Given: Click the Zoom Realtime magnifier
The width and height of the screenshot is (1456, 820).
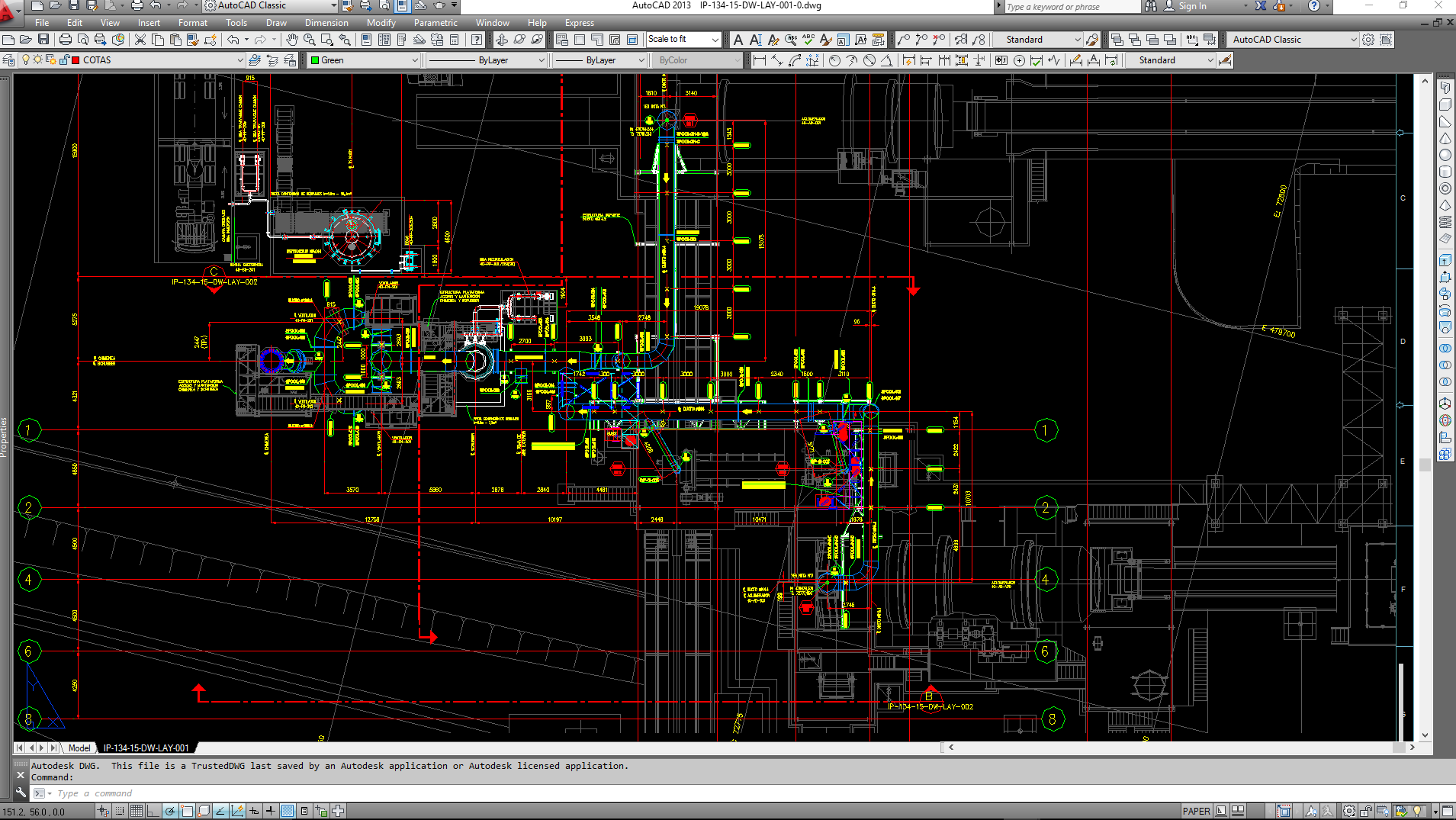Looking at the screenshot, I should point(310,40).
